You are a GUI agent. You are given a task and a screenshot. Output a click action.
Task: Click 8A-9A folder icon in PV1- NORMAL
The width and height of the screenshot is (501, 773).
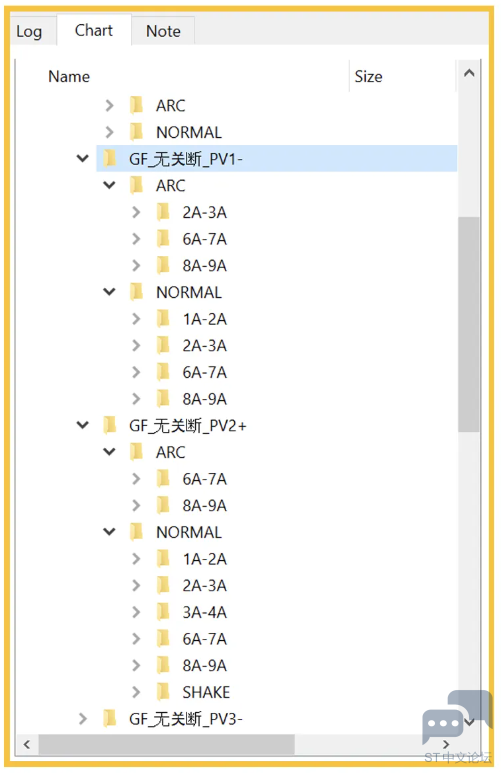pyautogui.click(x=163, y=398)
